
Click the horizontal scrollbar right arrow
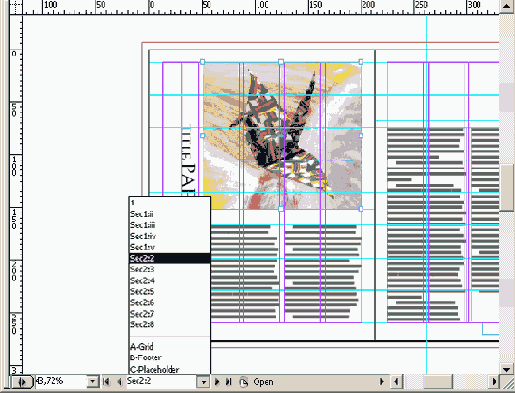coord(494,381)
